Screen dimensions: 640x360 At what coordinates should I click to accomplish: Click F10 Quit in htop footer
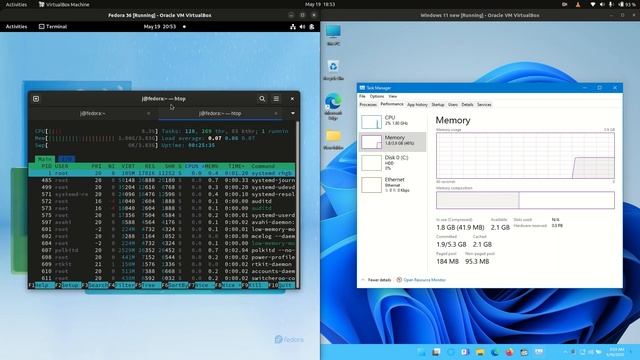click(282, 285)
